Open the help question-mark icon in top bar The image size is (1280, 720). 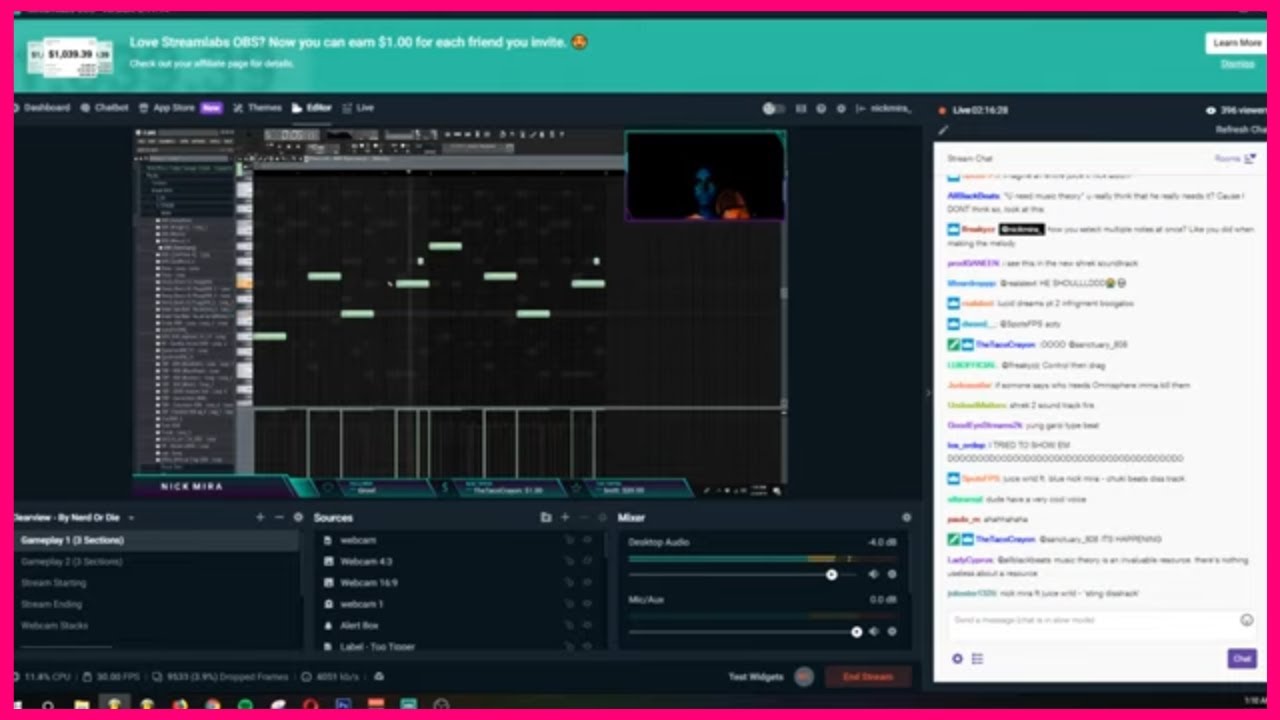821,108
